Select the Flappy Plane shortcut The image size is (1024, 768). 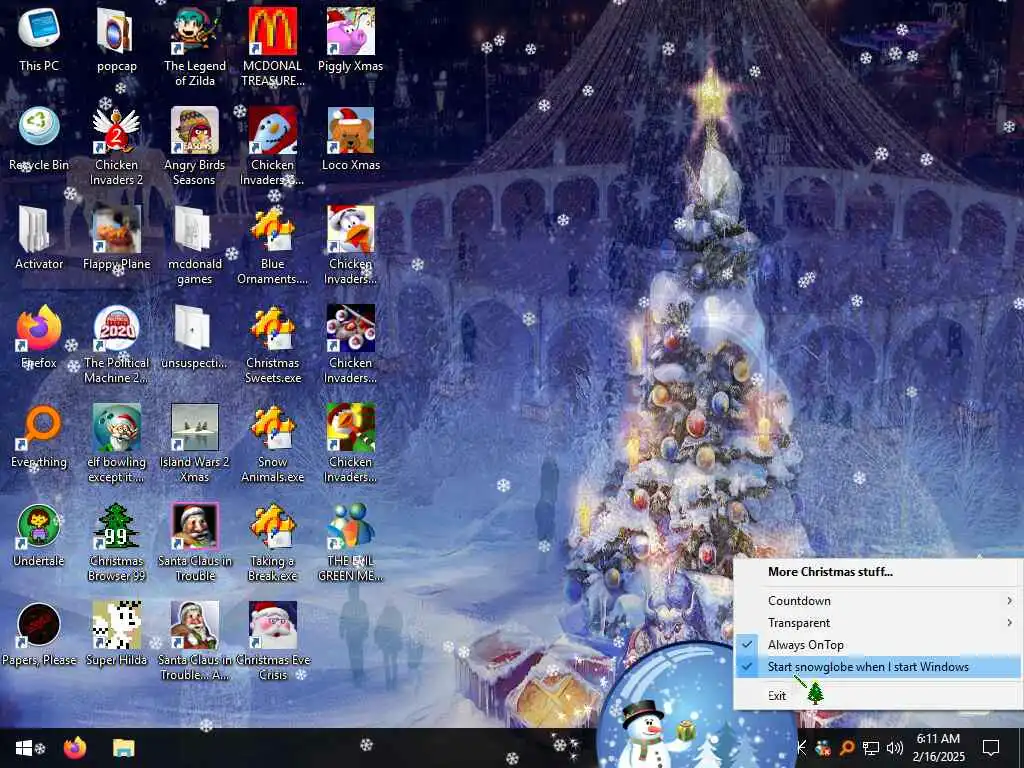(116, 237)
